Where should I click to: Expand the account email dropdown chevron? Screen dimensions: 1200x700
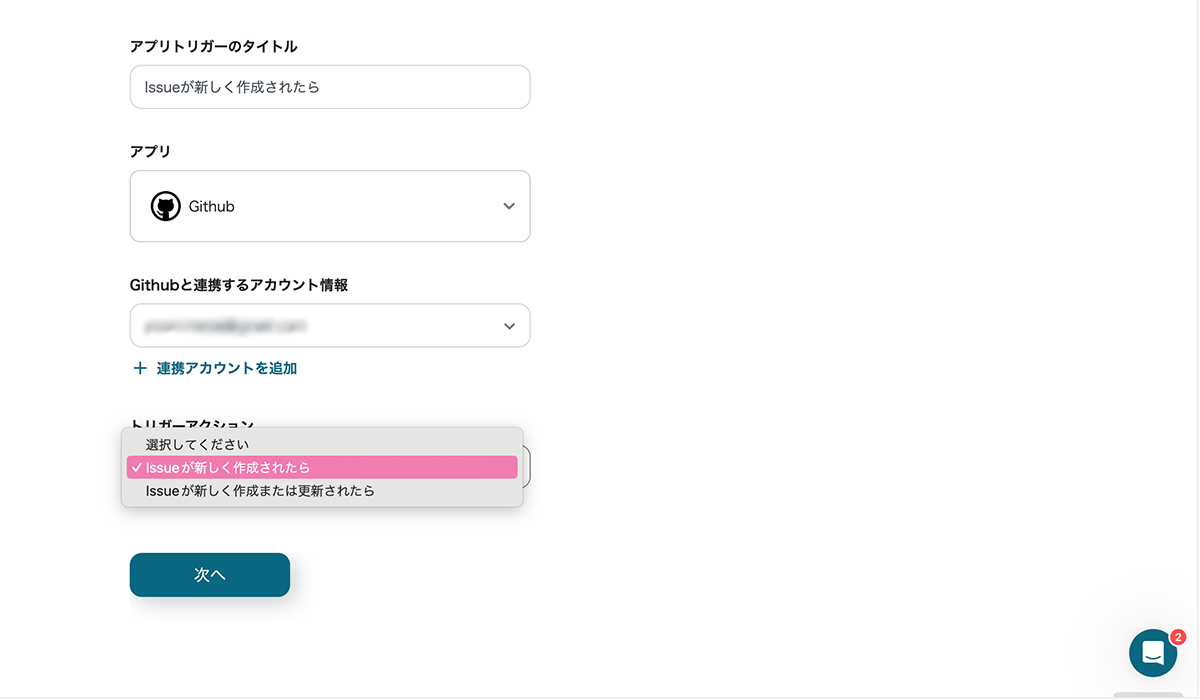(x=509, y=326)
